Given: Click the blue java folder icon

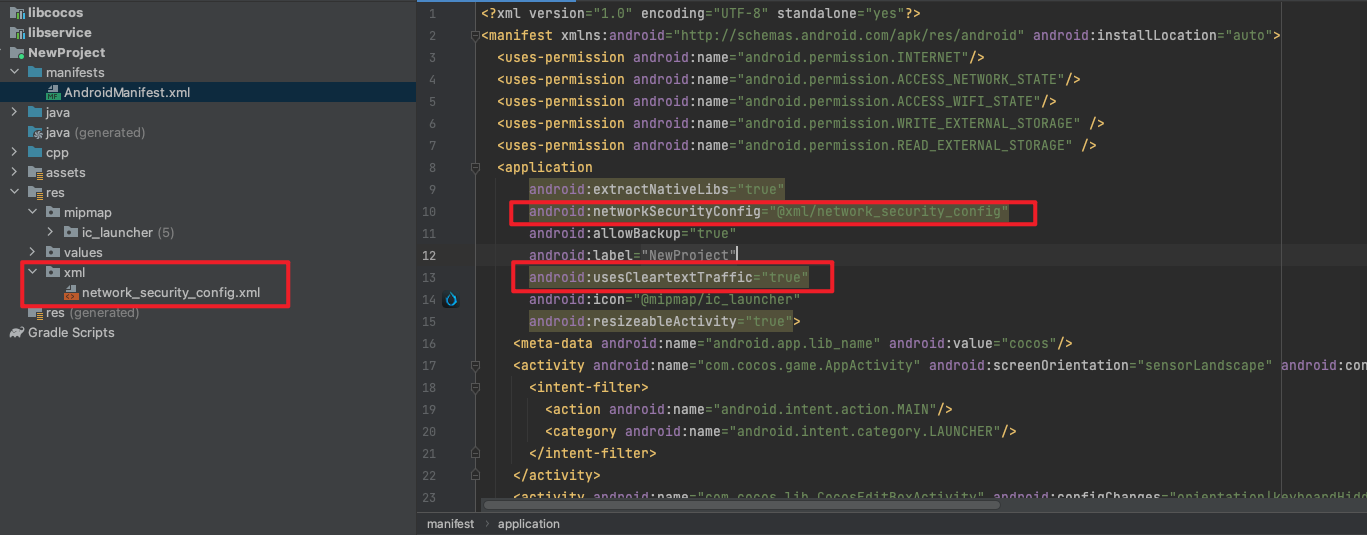Looking at the screenshot, I should [x=35, y=113].
